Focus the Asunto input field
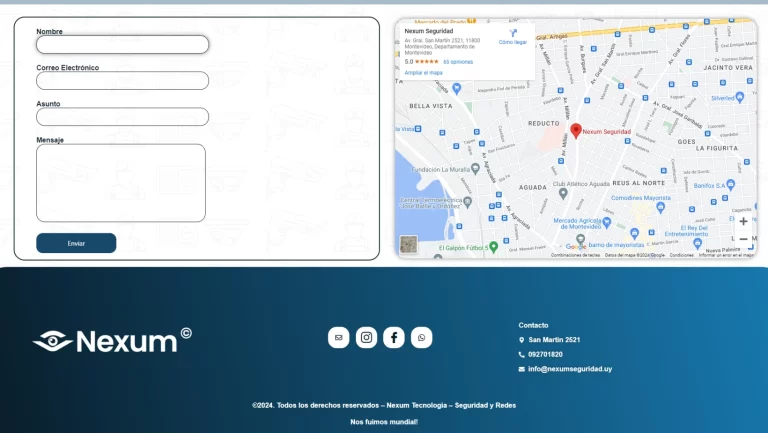 122,117
